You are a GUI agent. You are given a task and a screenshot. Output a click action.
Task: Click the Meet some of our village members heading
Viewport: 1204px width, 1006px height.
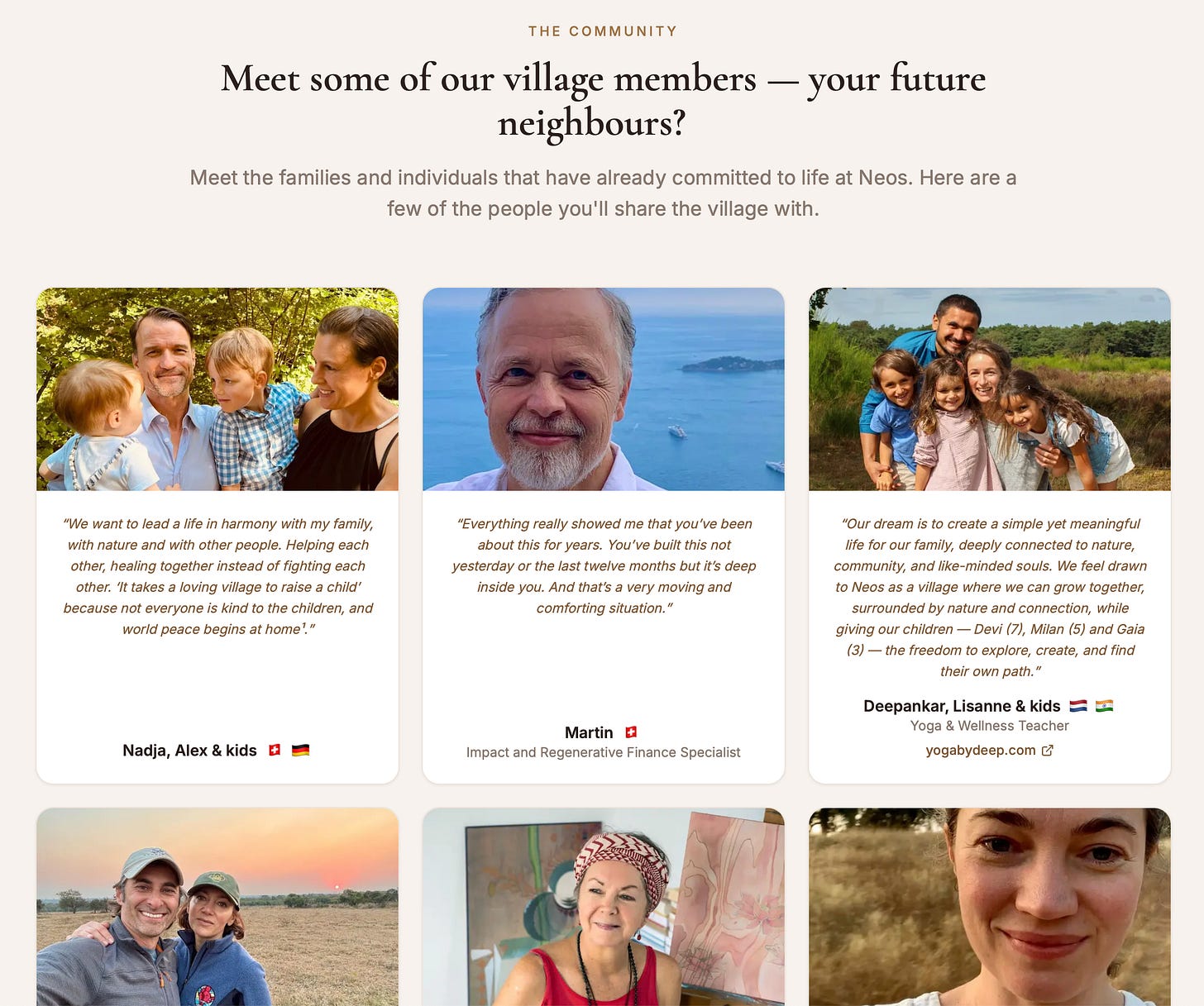pyautogui.click(x=603, y=101)
